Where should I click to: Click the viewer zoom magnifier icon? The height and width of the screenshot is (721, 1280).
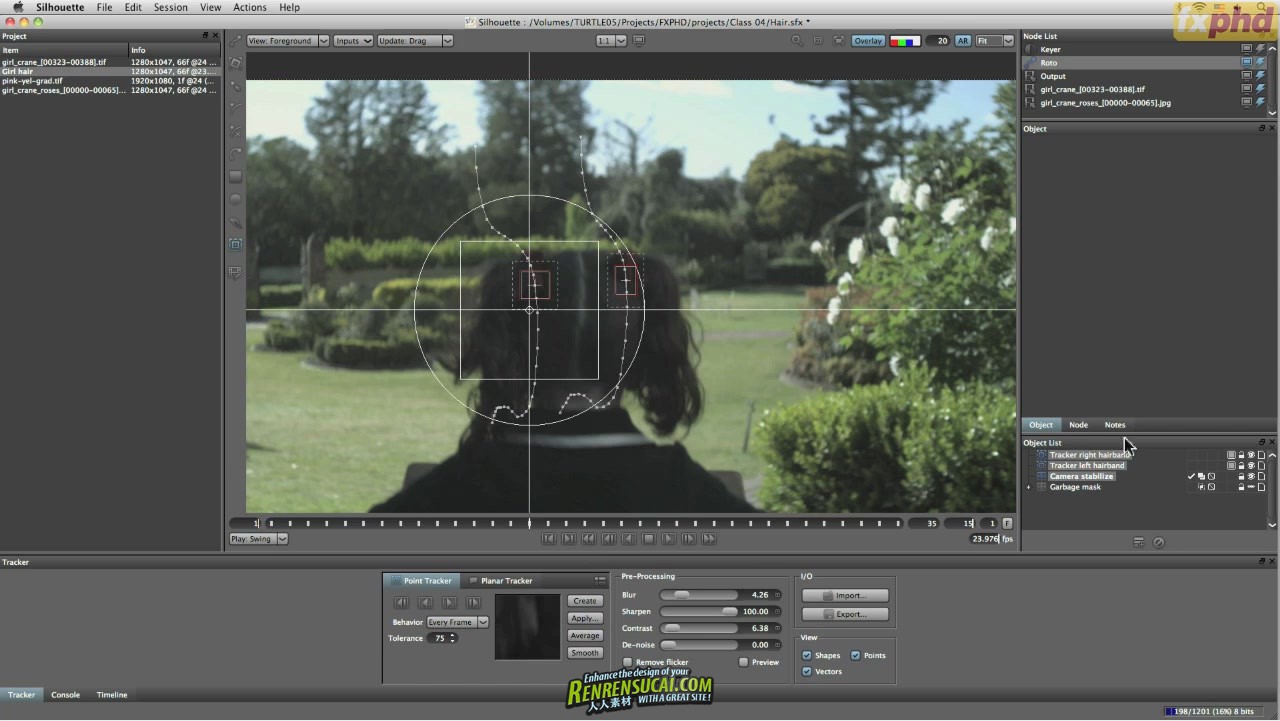[x=797, y=41]
